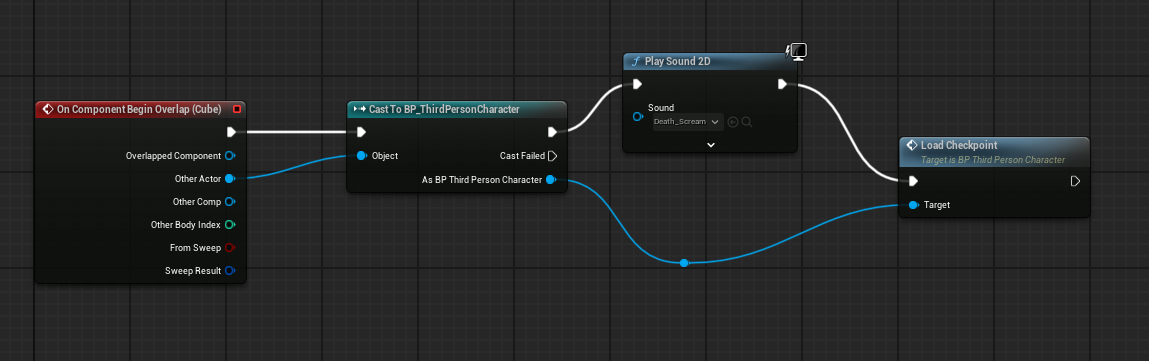Viewport: 1149px width, 361px height.
Task: Click the 'Cast Failed' label
Action: coord(521,156)
